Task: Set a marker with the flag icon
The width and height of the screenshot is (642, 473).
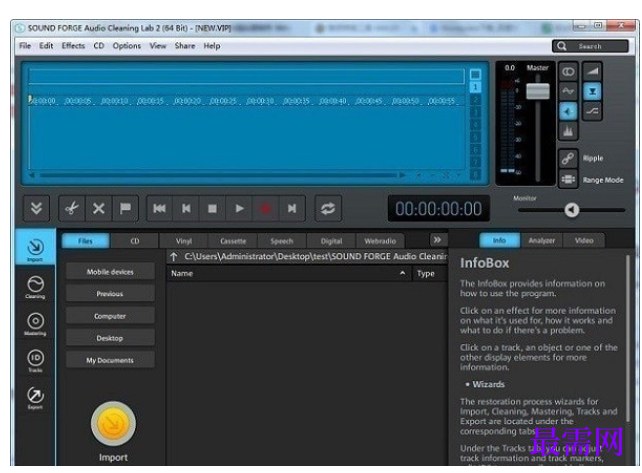Action: 125,208
